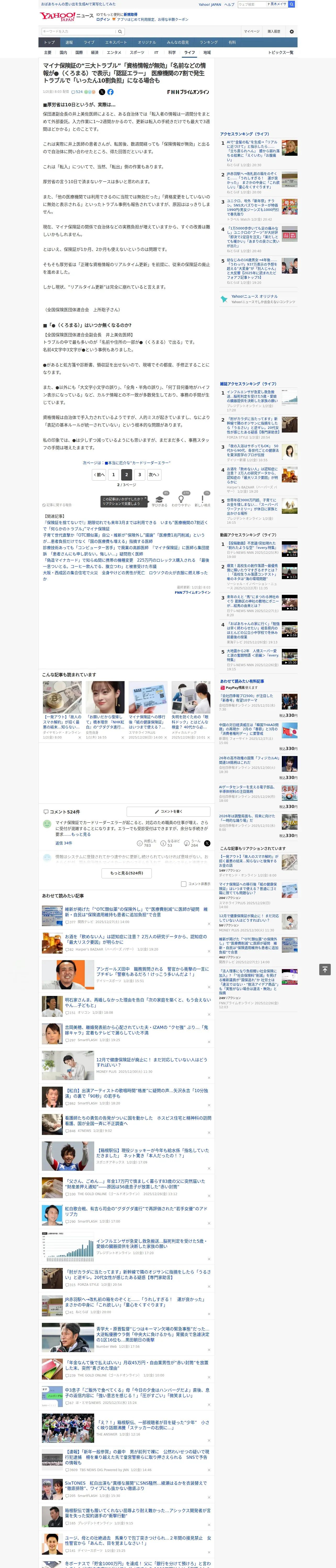Open the ランキング navigation tab
The height and width of the screenshot is (1568, 336).
point(209,43)
